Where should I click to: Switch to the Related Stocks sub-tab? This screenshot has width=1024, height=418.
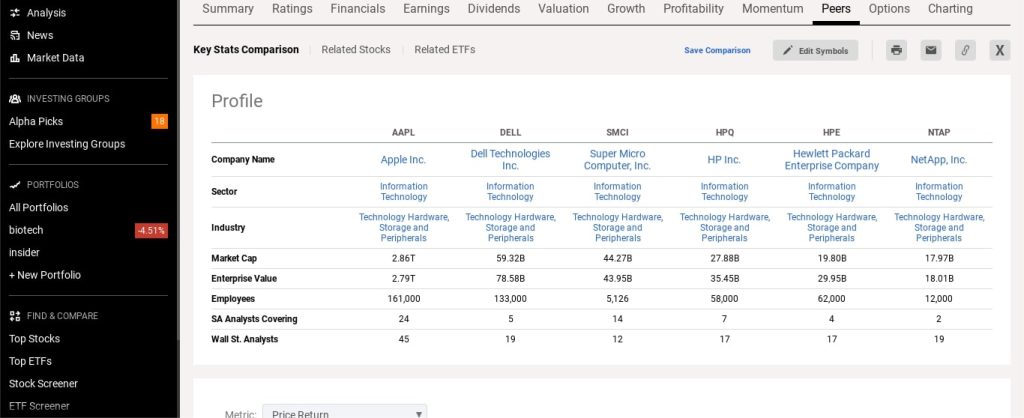[355, 50]
